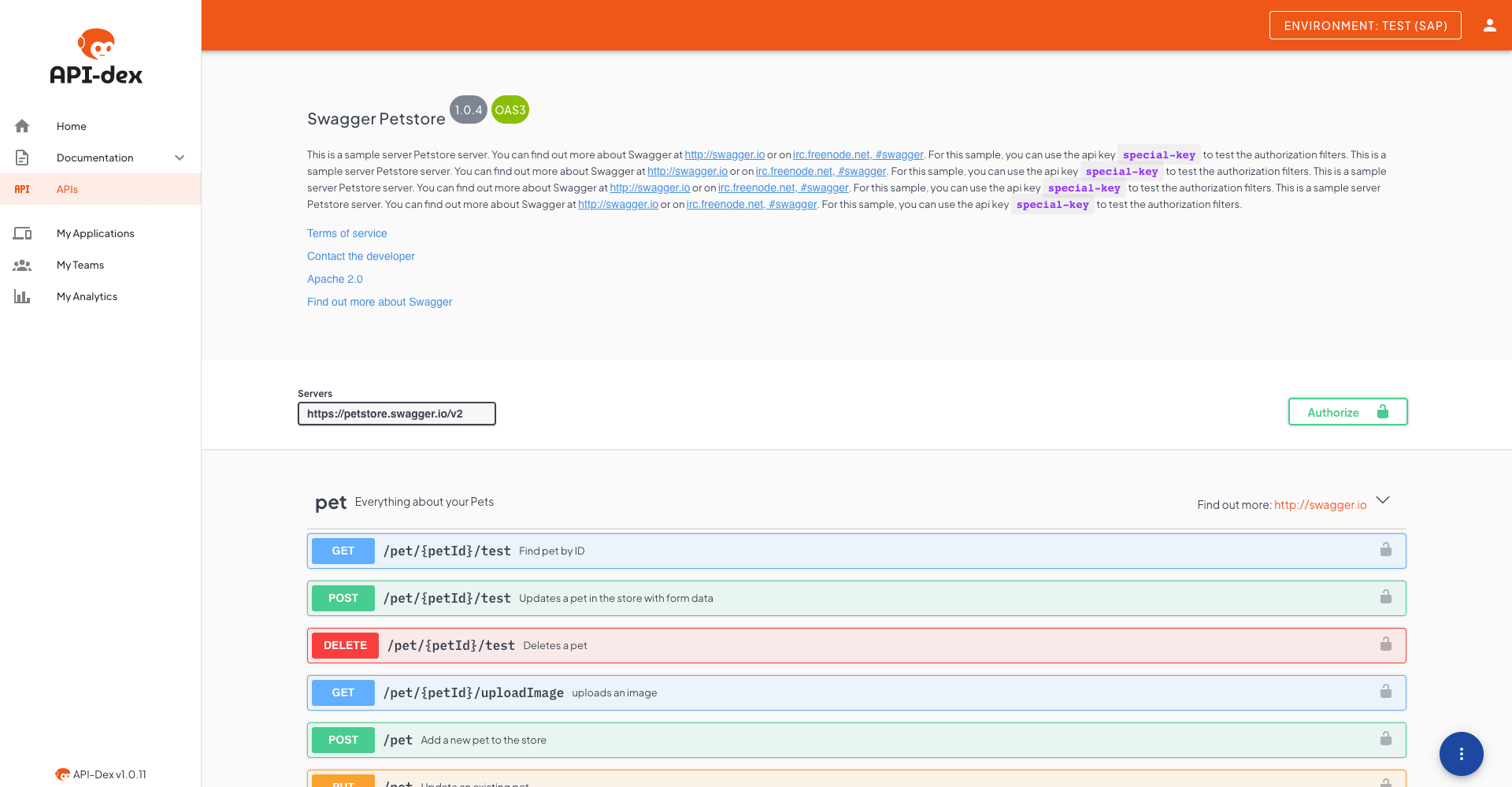Image resolution: width=1512 pixels, height=787 pixels.
Task: Click lock icon on uploadImage row
Action: click(1385, 692)
